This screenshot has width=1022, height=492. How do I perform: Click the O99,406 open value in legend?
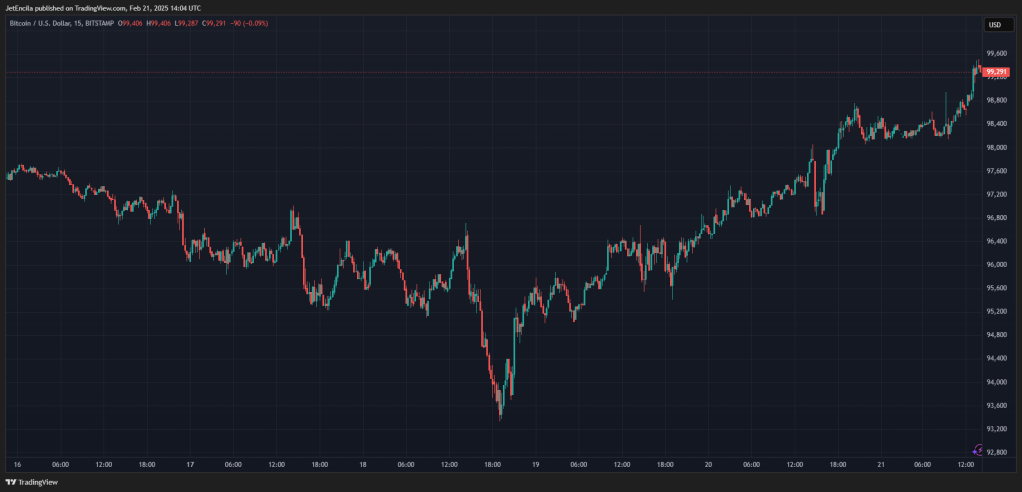(130, 23)
